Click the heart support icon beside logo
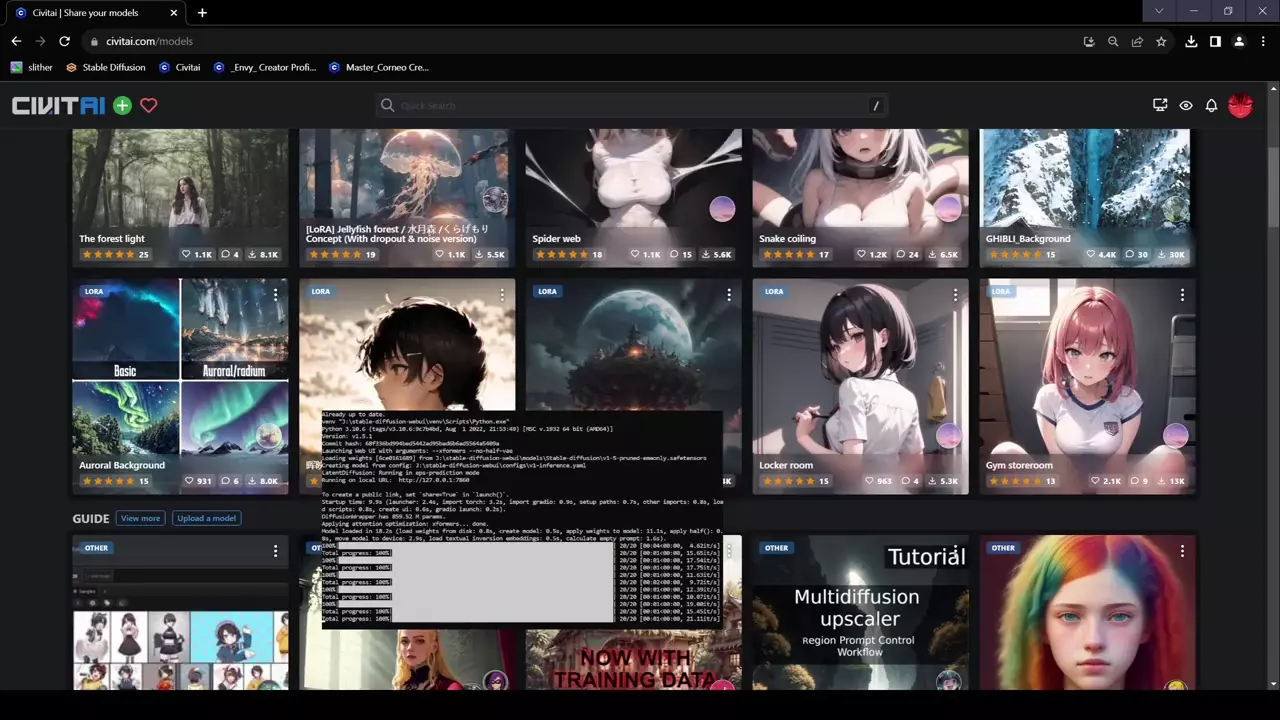This screenshot has height=720, width=1280. 149,105
